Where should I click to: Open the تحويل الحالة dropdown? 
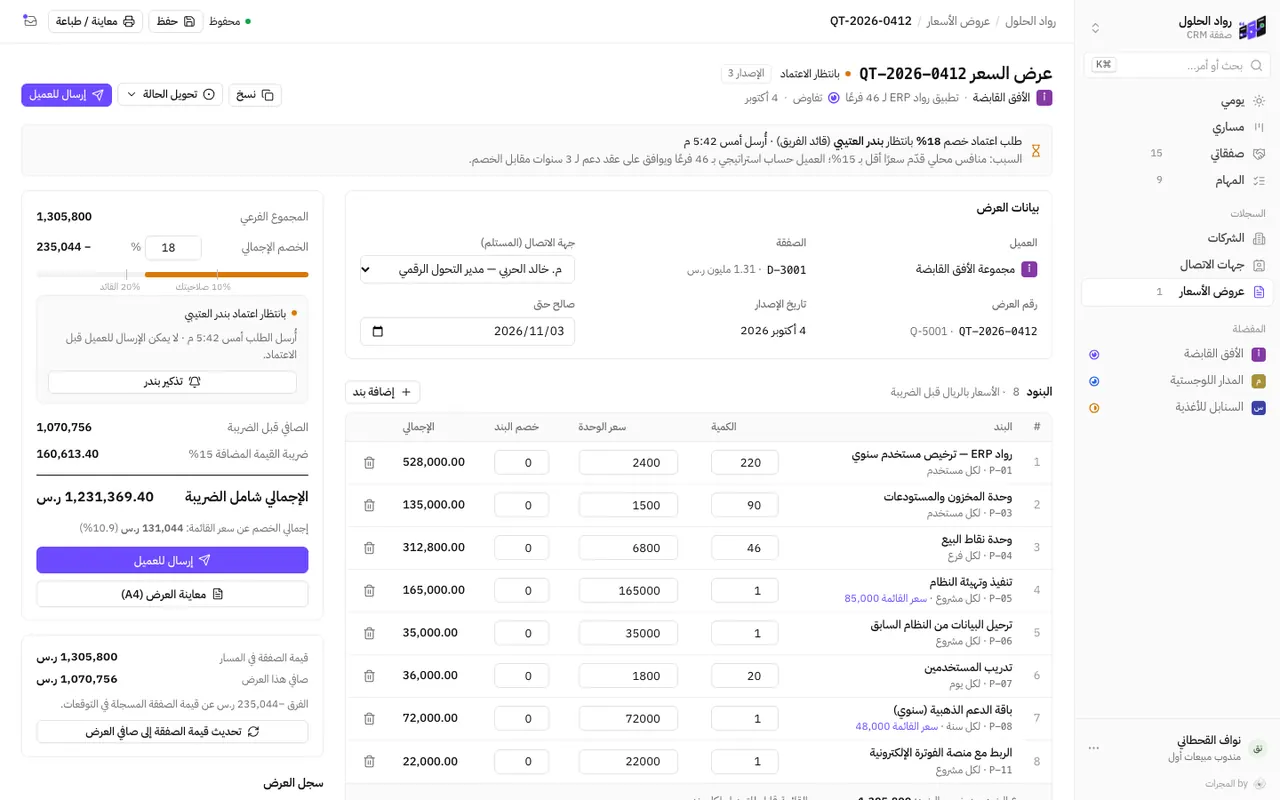click(170, 95)
